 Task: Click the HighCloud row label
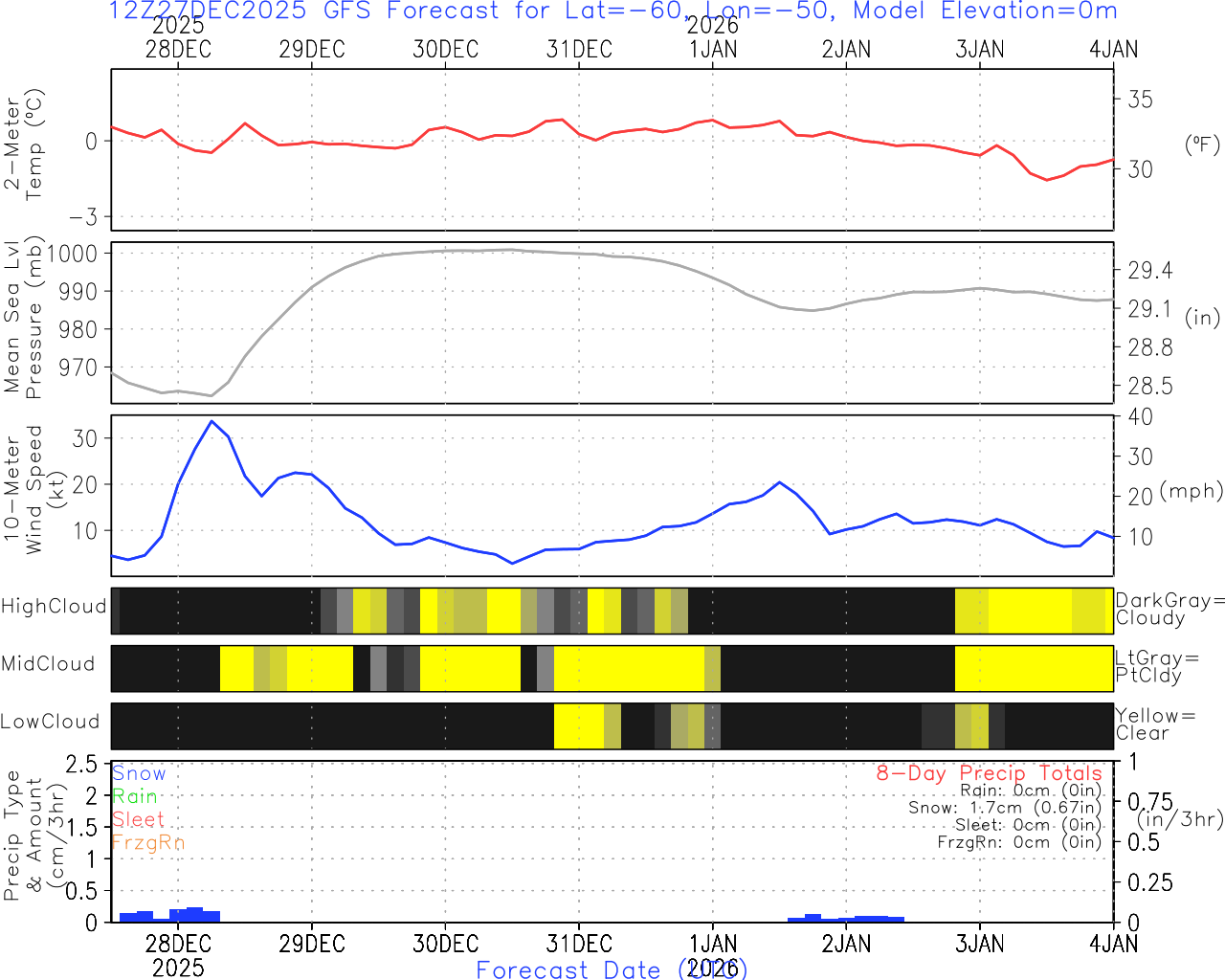pos(54,607)
